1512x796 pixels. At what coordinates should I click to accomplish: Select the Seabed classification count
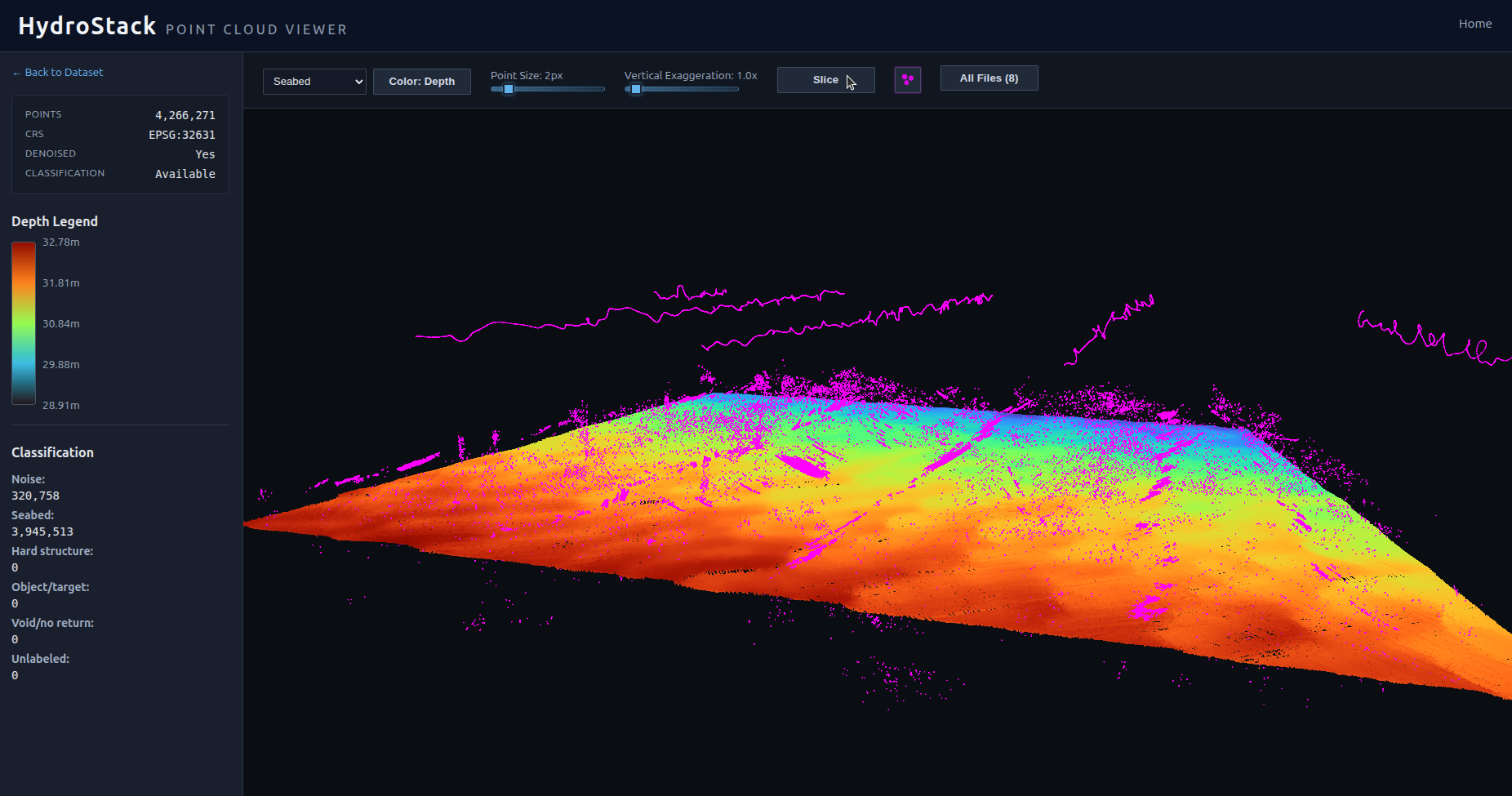click(42, 531)
